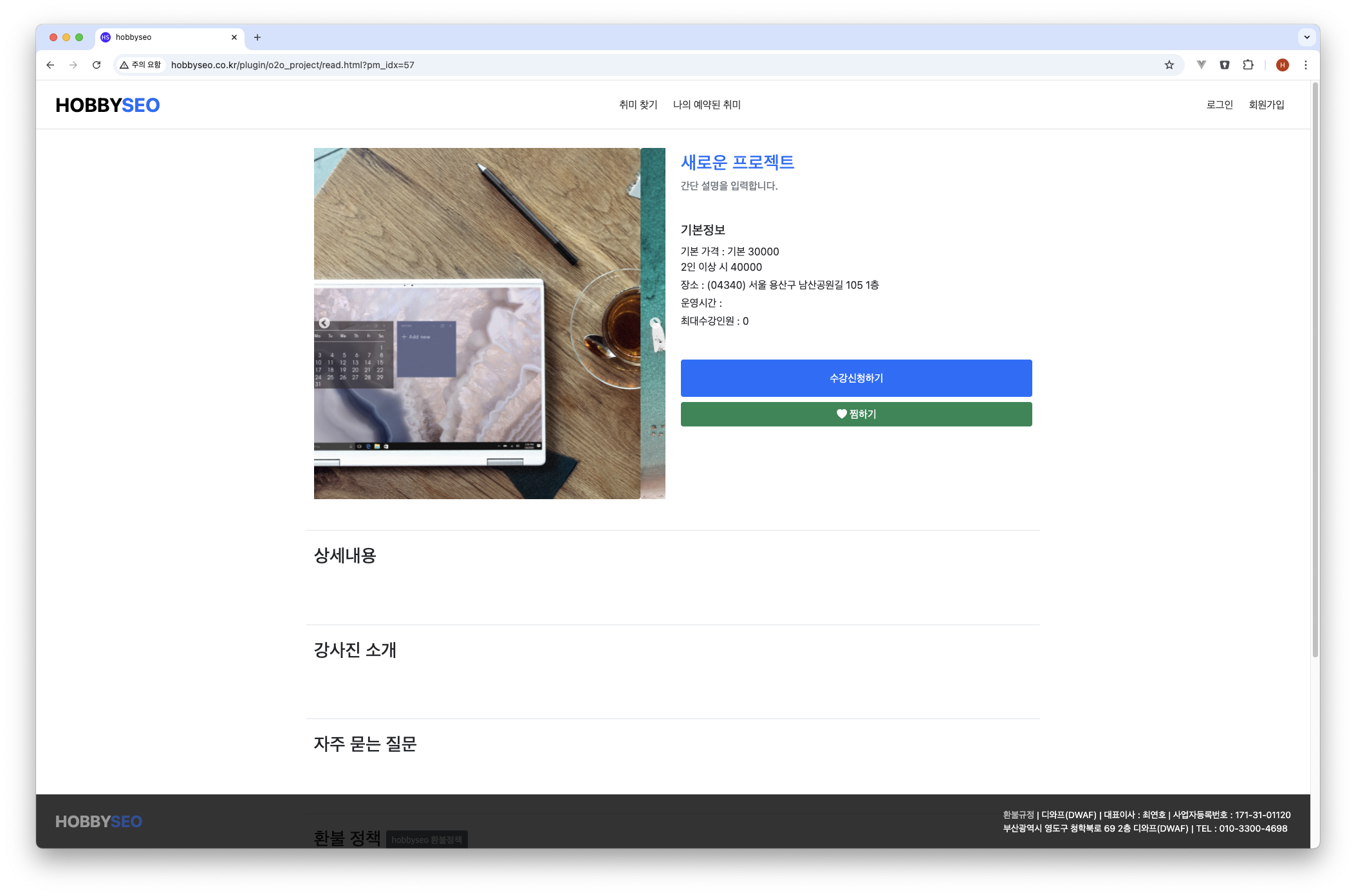This screenshot has height=896, width=1356.
Task: Click the '환불규정' footer link
Action: (1018, 815)
